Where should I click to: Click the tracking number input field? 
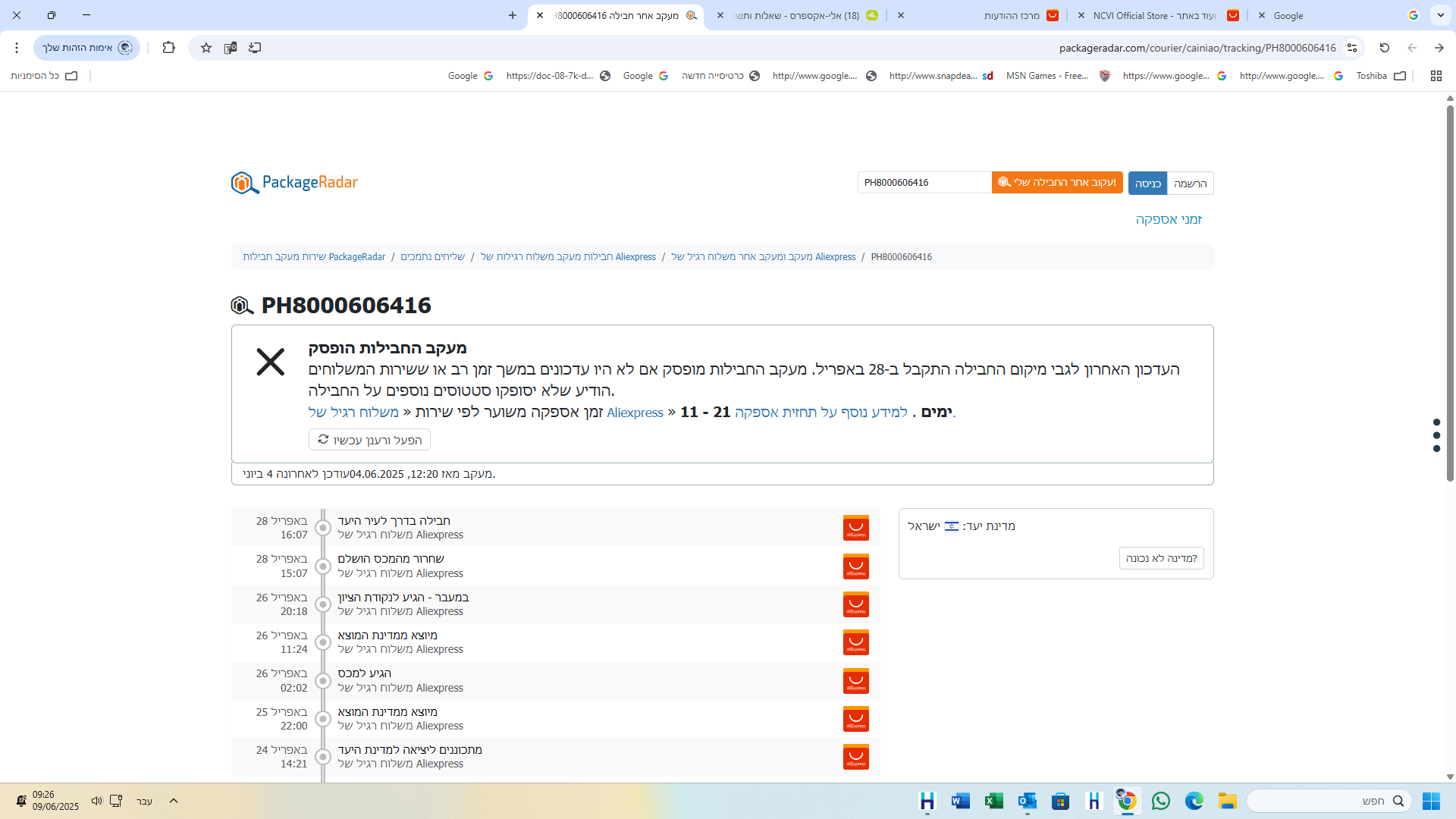(924, 183)
